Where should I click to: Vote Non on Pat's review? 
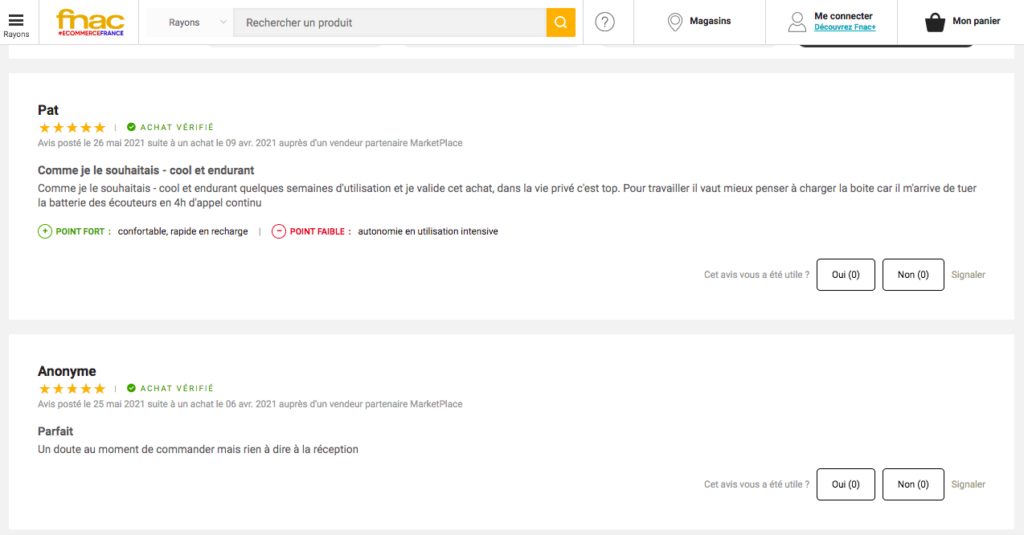tap(913, 274)
